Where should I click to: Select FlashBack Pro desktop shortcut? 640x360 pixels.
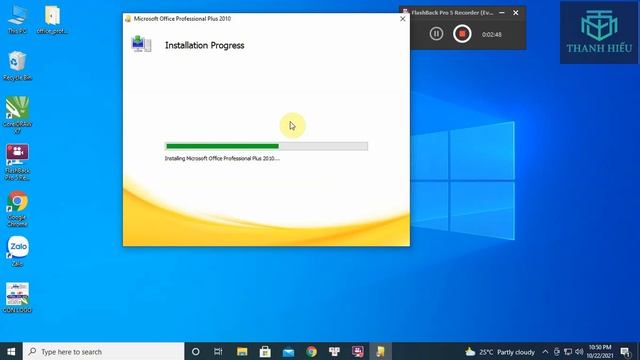coord(17,162)
